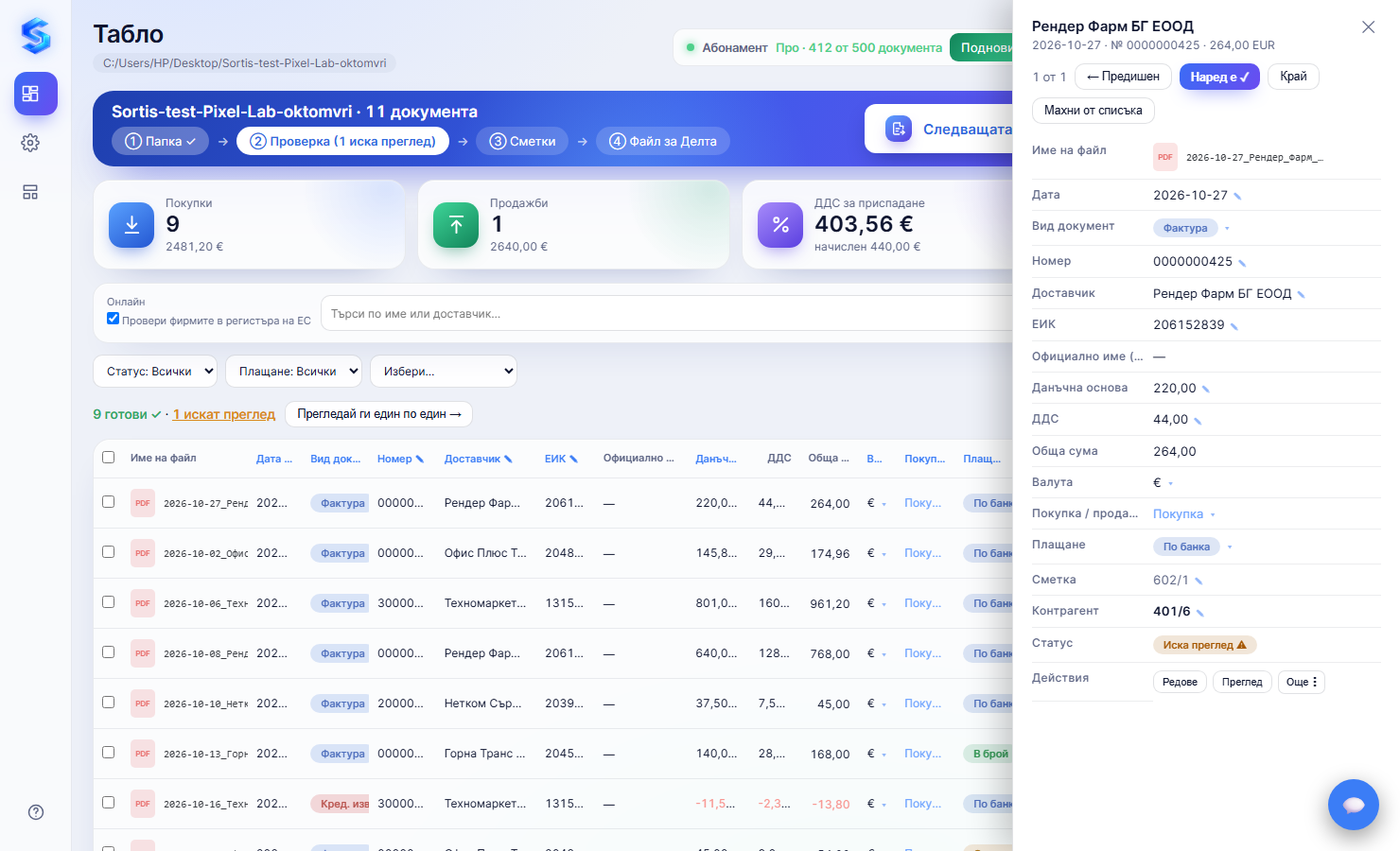Open step 4 'Файл за Делта'
The image size is (1400, 851).
click(x=663, y=141)
